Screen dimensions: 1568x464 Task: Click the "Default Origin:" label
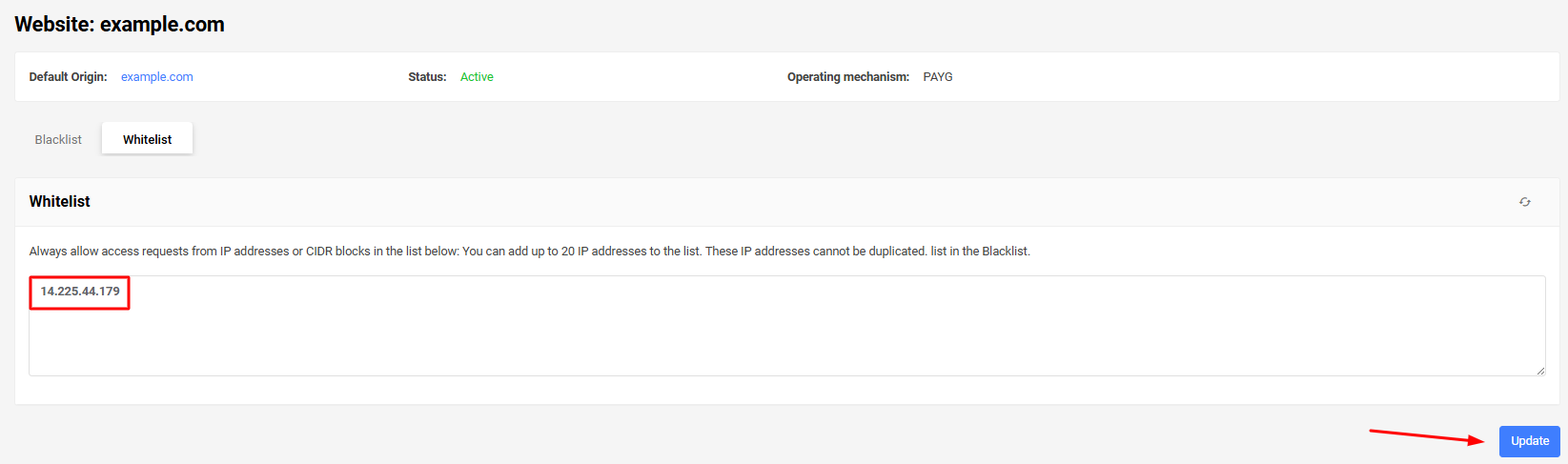coord(69,77)
